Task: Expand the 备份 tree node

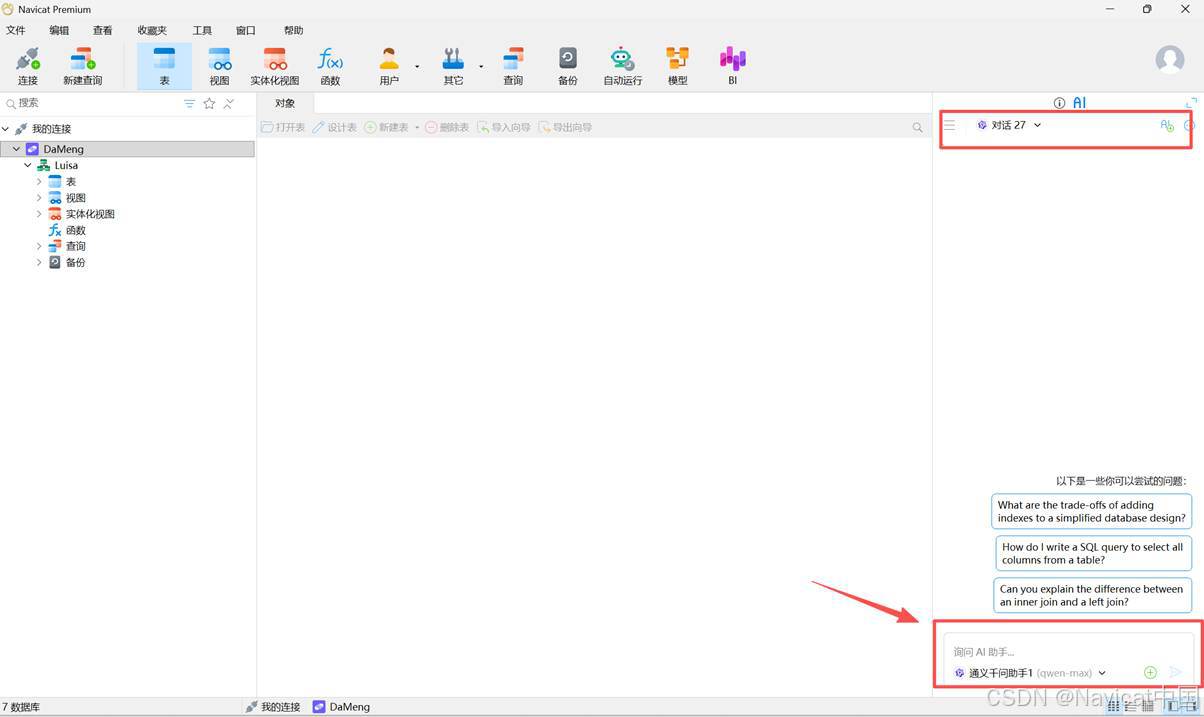Action: [x=39, y=262]
